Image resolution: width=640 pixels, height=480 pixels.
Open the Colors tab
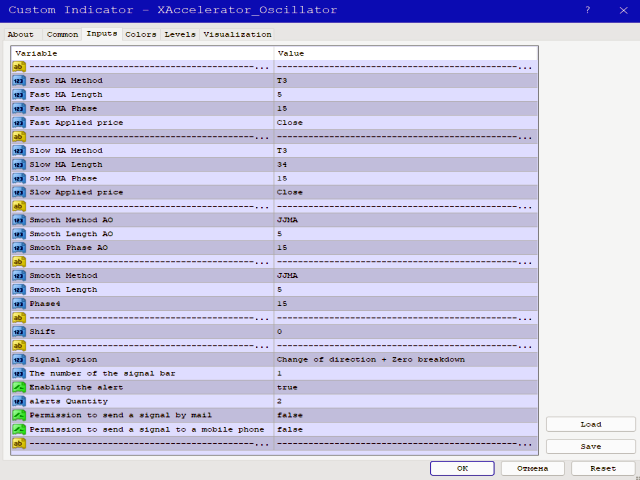[141, 35]
